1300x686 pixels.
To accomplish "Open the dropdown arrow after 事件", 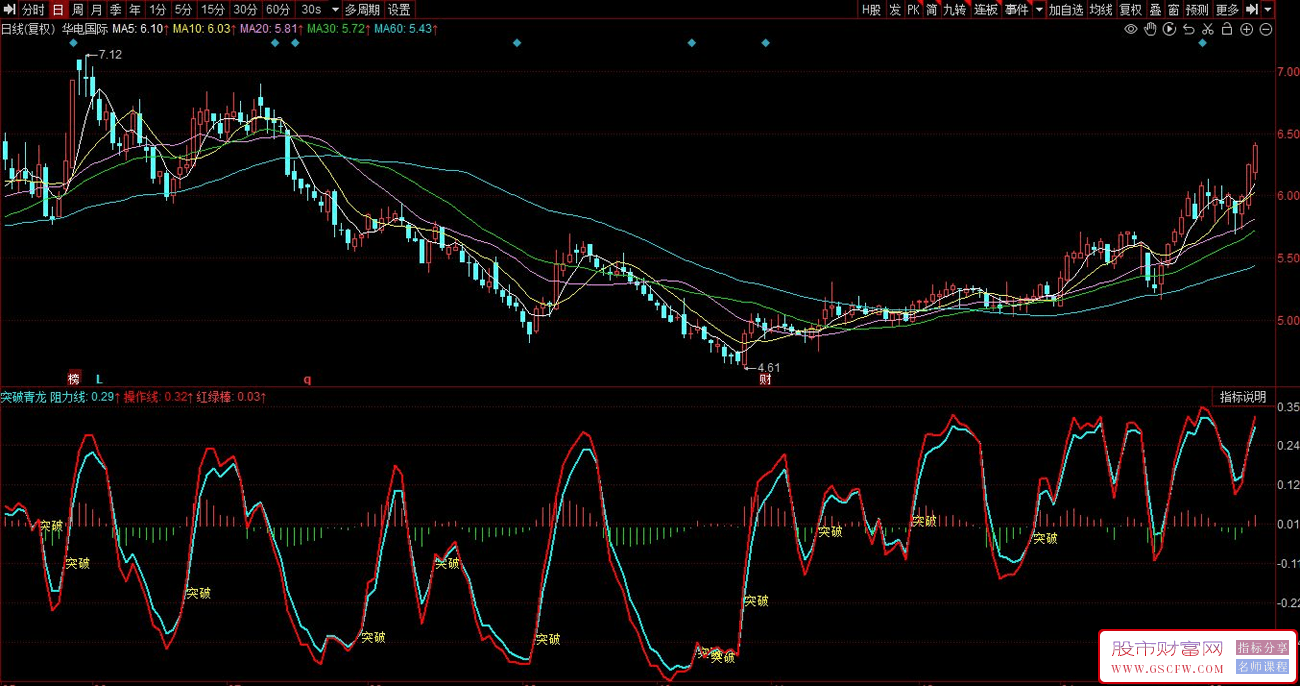I will click(x=1038, y=9).
